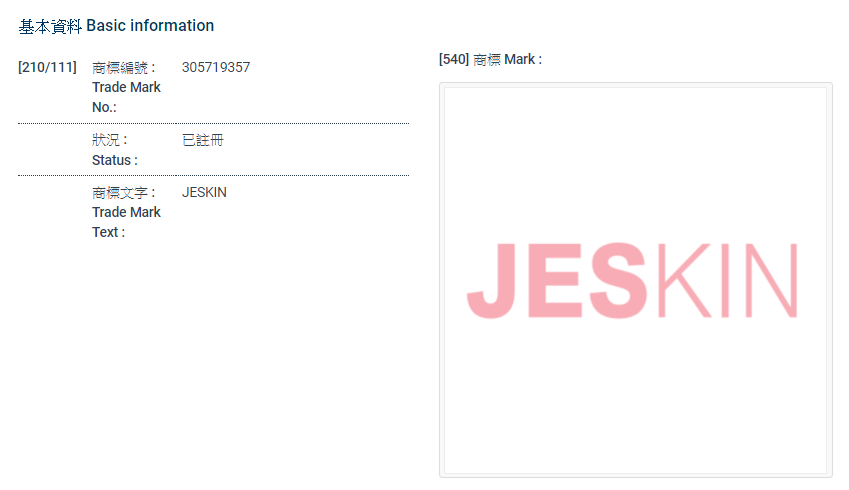This screenshot has width=849, height=490.
Task: Click the "Trade Mark Text :" English label
Action: point(125,222)
